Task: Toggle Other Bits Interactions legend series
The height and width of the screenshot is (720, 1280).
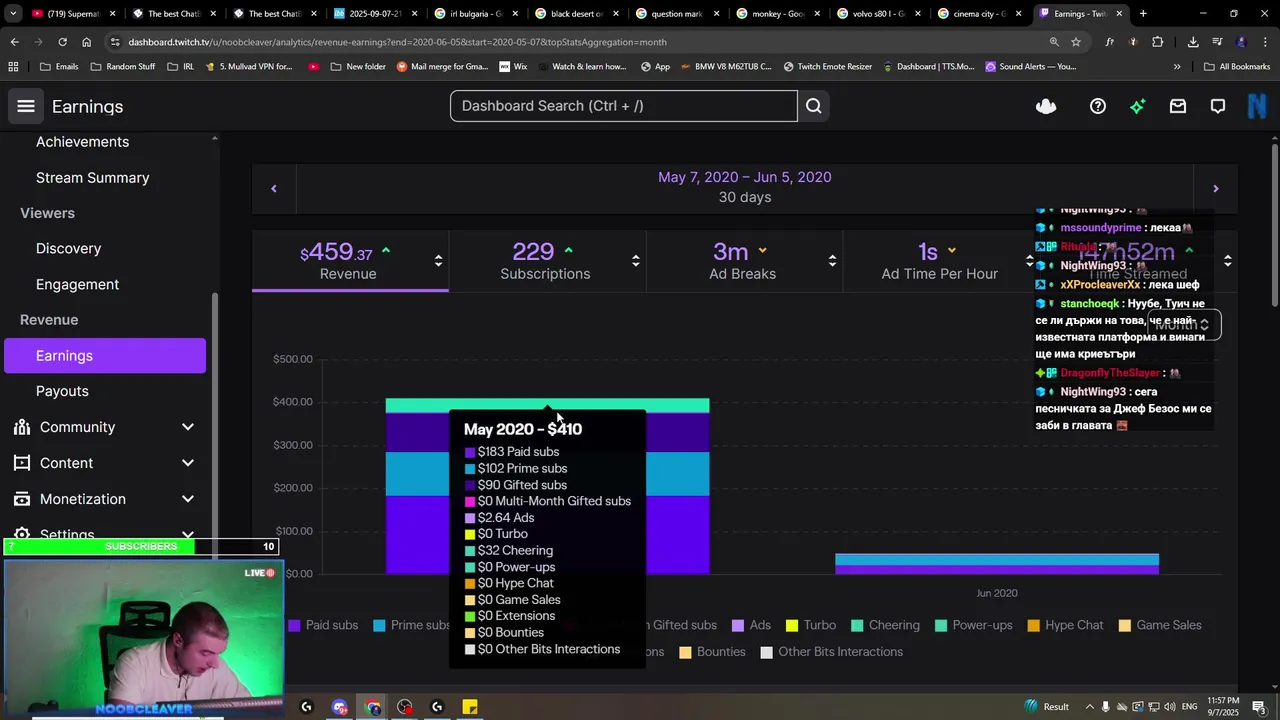Action: pyautogui.click(x=831, y=652)
